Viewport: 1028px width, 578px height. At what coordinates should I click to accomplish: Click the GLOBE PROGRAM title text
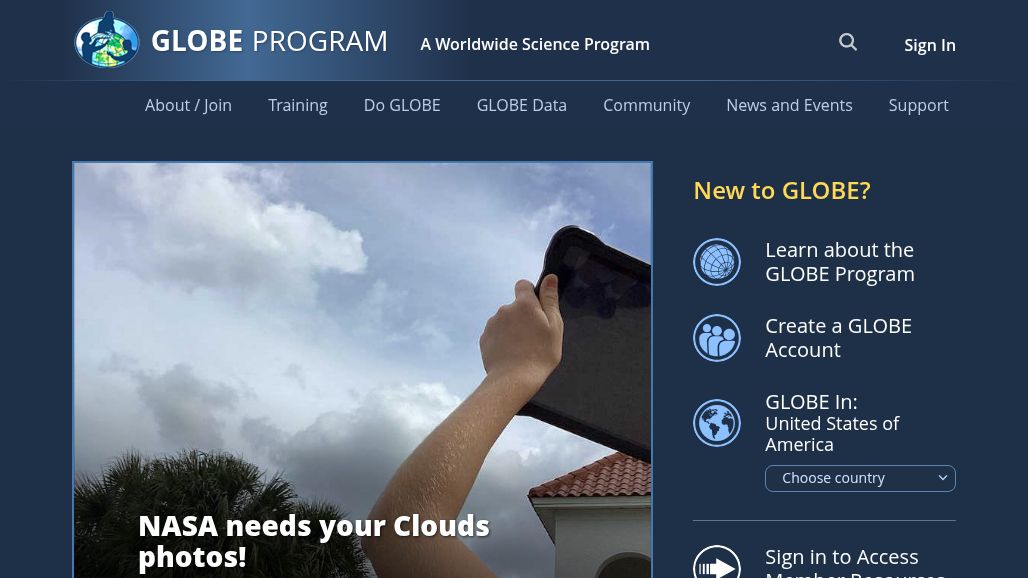point(269,41)
